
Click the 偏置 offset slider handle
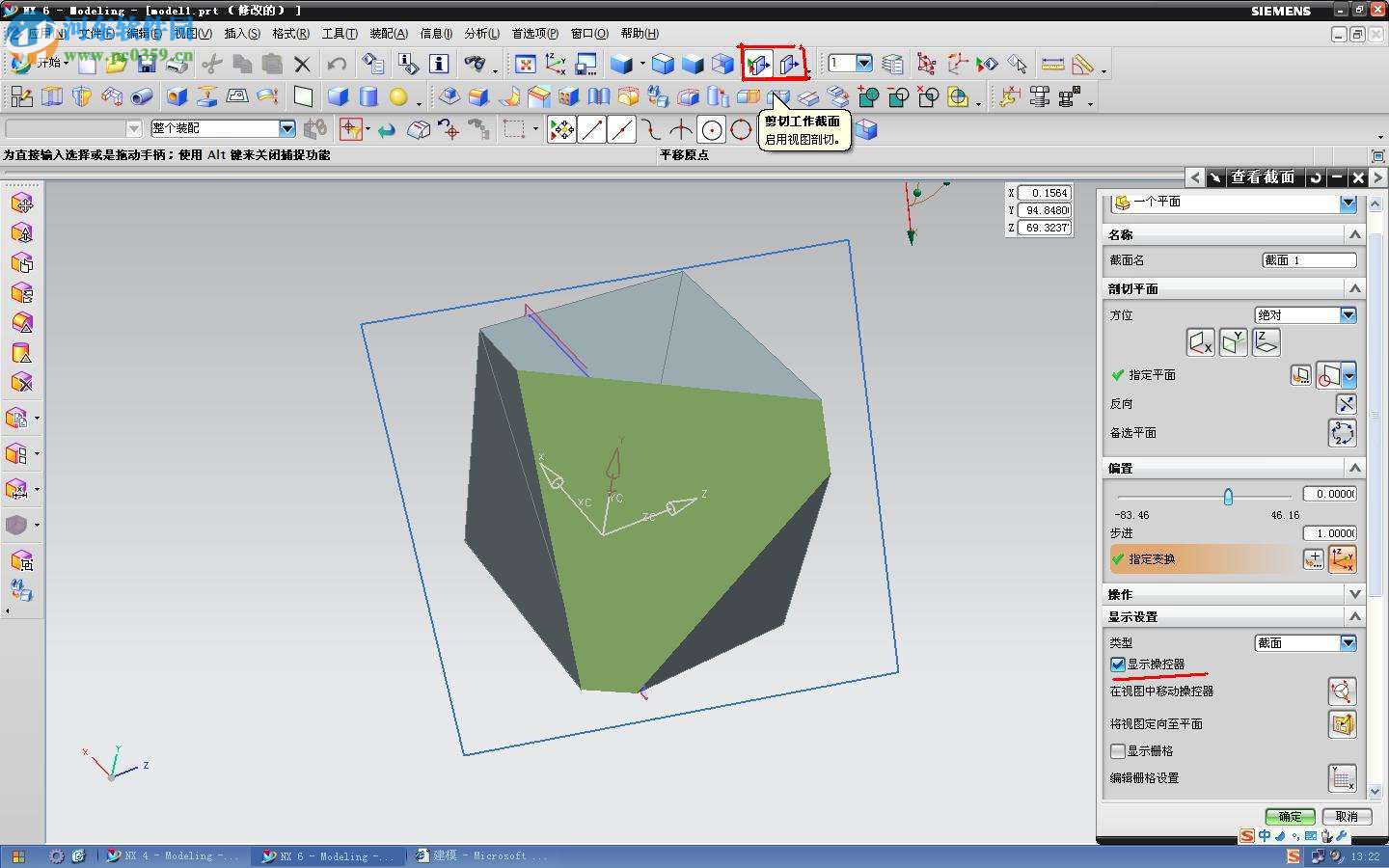tap(1228, 497)
